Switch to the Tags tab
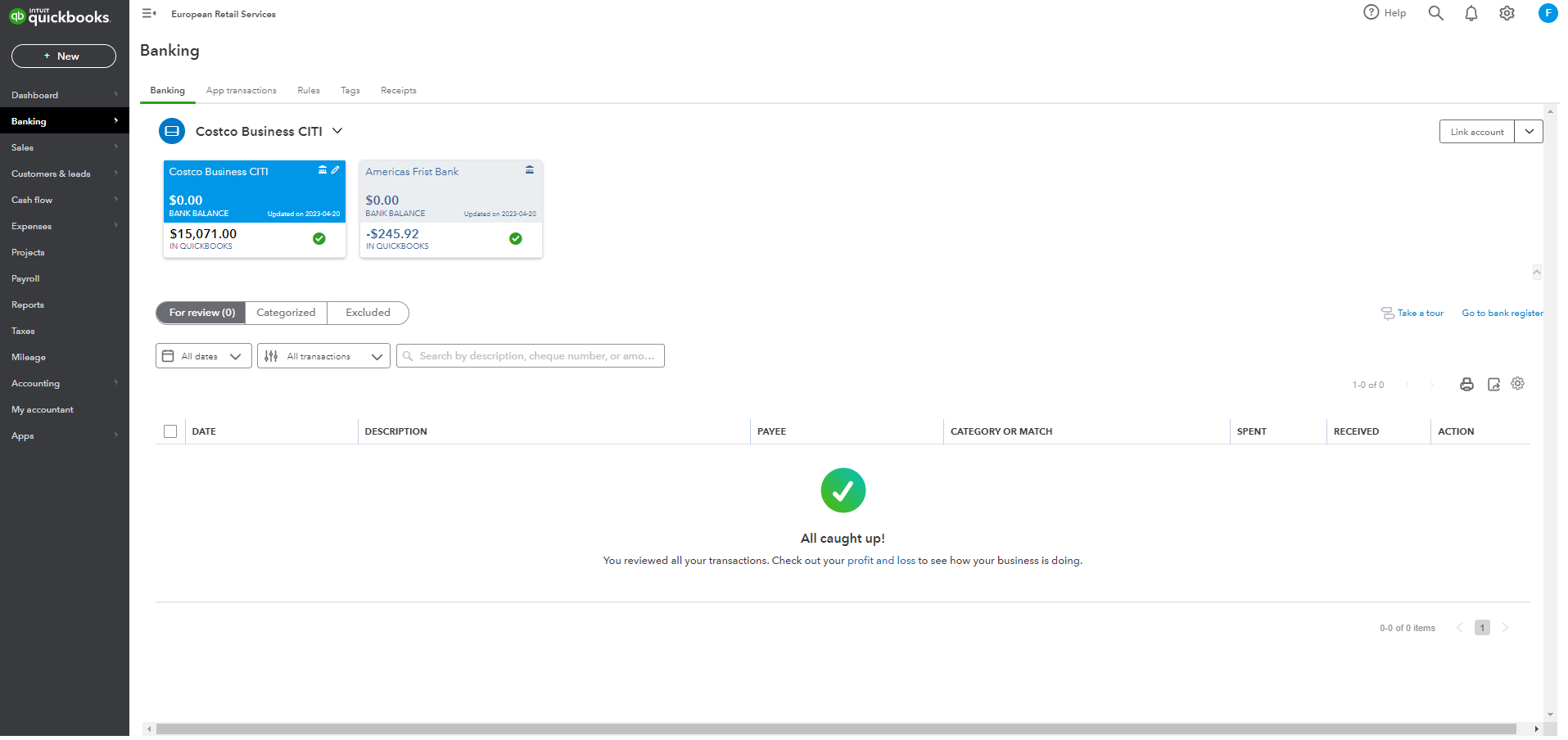Viewport: 1568px width, 740px height. (x=350, y=91)
